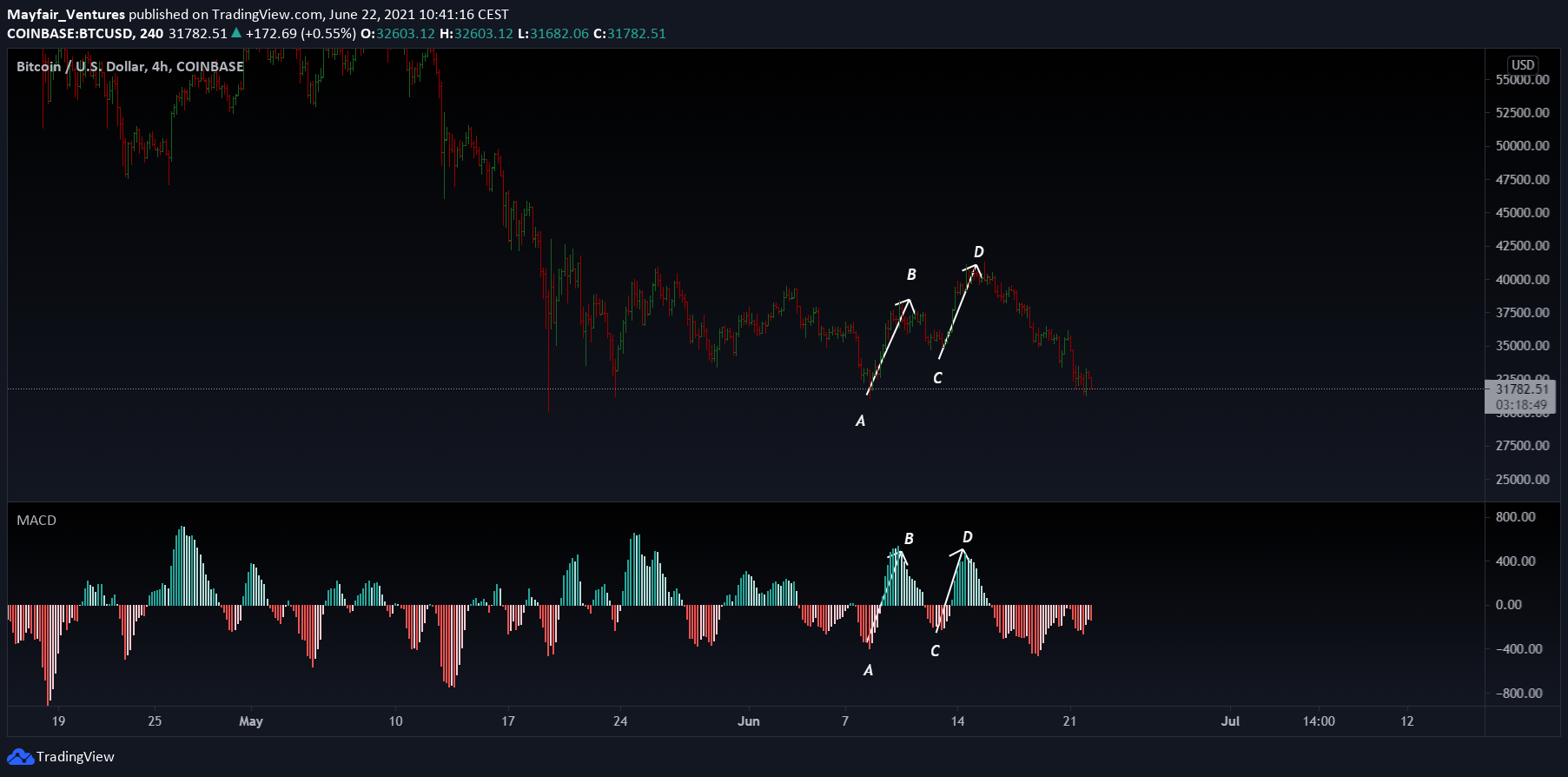The width and height of the screenshot is (1568, 777).
Task: Click the 17 date label on the time axis
Action: point(508,721)
